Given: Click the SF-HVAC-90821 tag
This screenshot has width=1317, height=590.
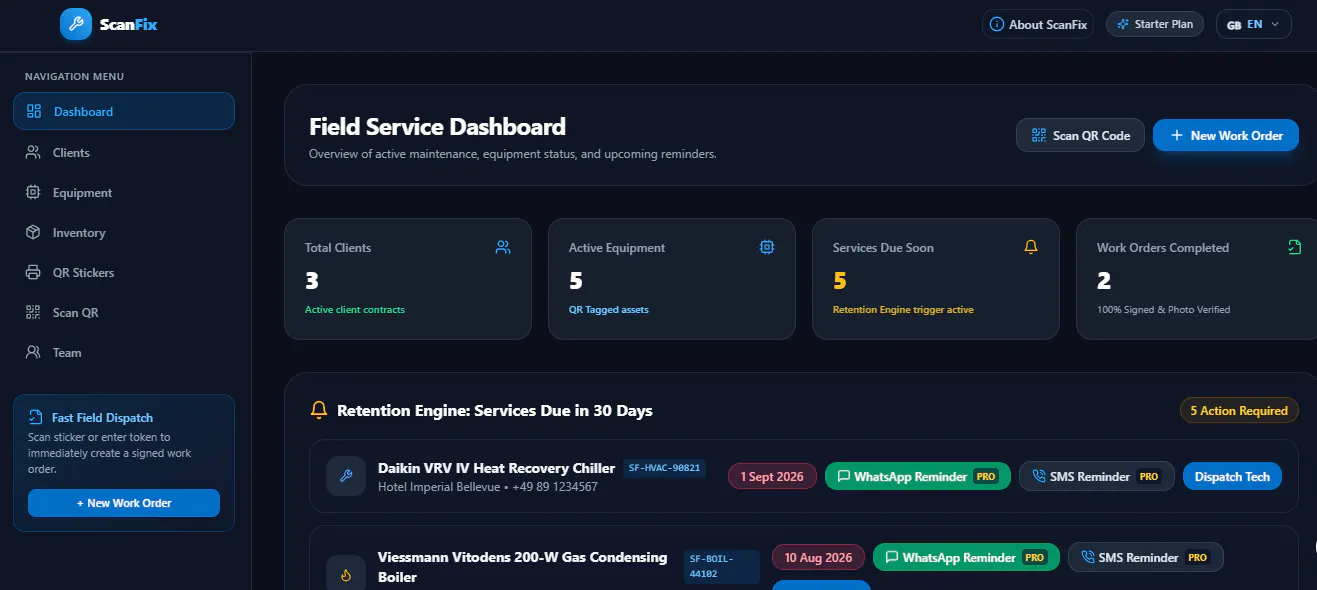Looking at the screenshot, I should click(x=665, y=468).
